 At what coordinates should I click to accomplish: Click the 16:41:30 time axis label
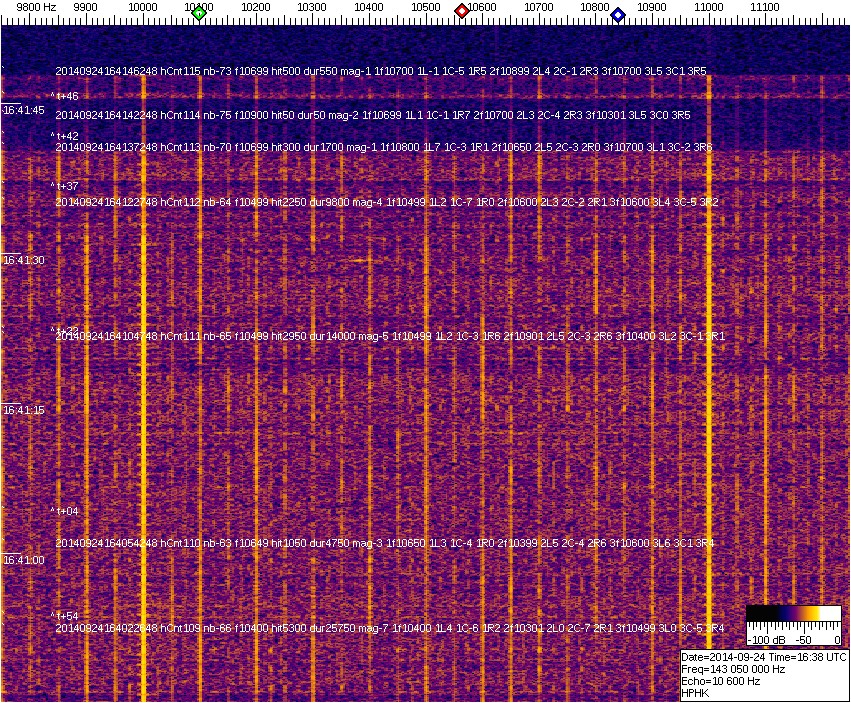(24, 260)
